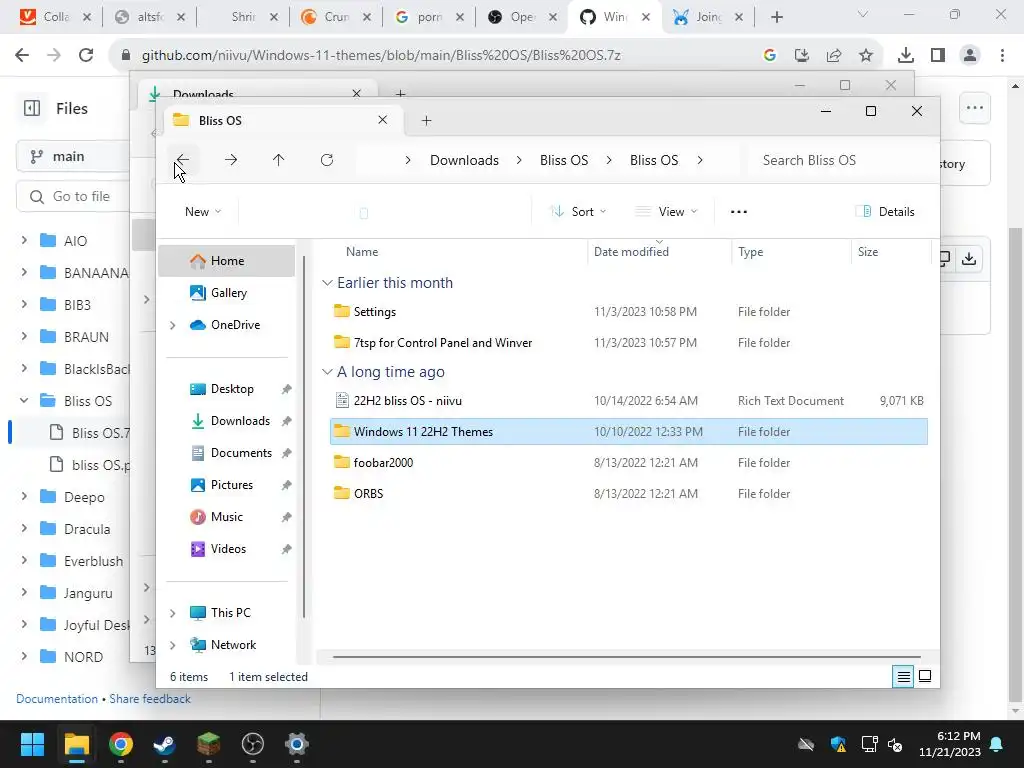
Task: Open Chrome profile avatar
Action: click(970, 56)
